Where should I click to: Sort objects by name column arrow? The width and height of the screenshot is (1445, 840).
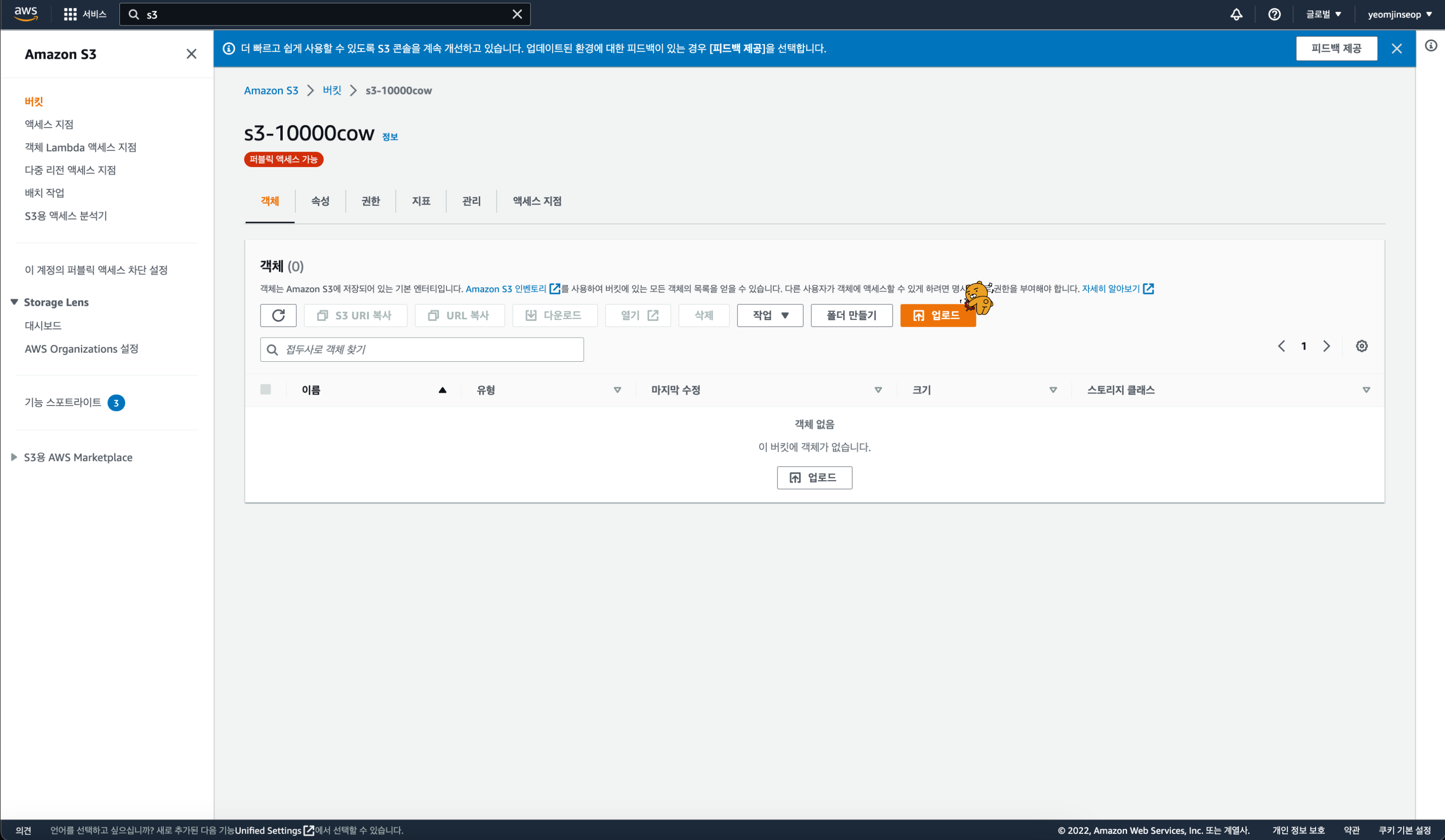[442, 390]
